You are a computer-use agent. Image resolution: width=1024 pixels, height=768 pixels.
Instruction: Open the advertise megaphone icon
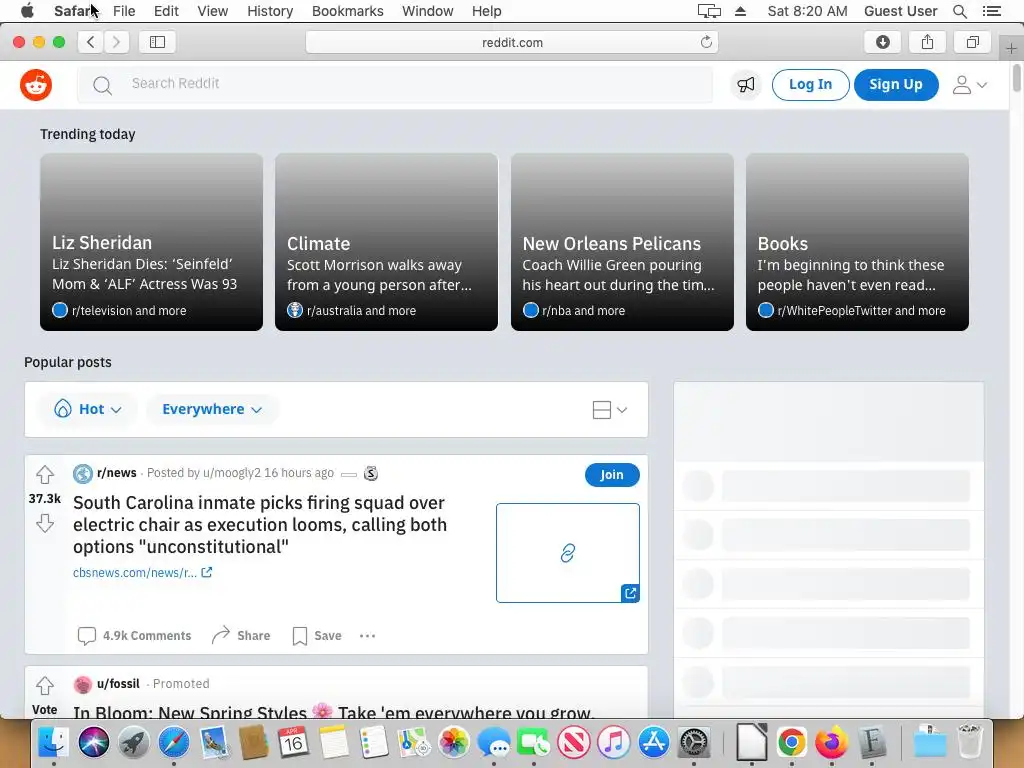[x=746, y=84]
